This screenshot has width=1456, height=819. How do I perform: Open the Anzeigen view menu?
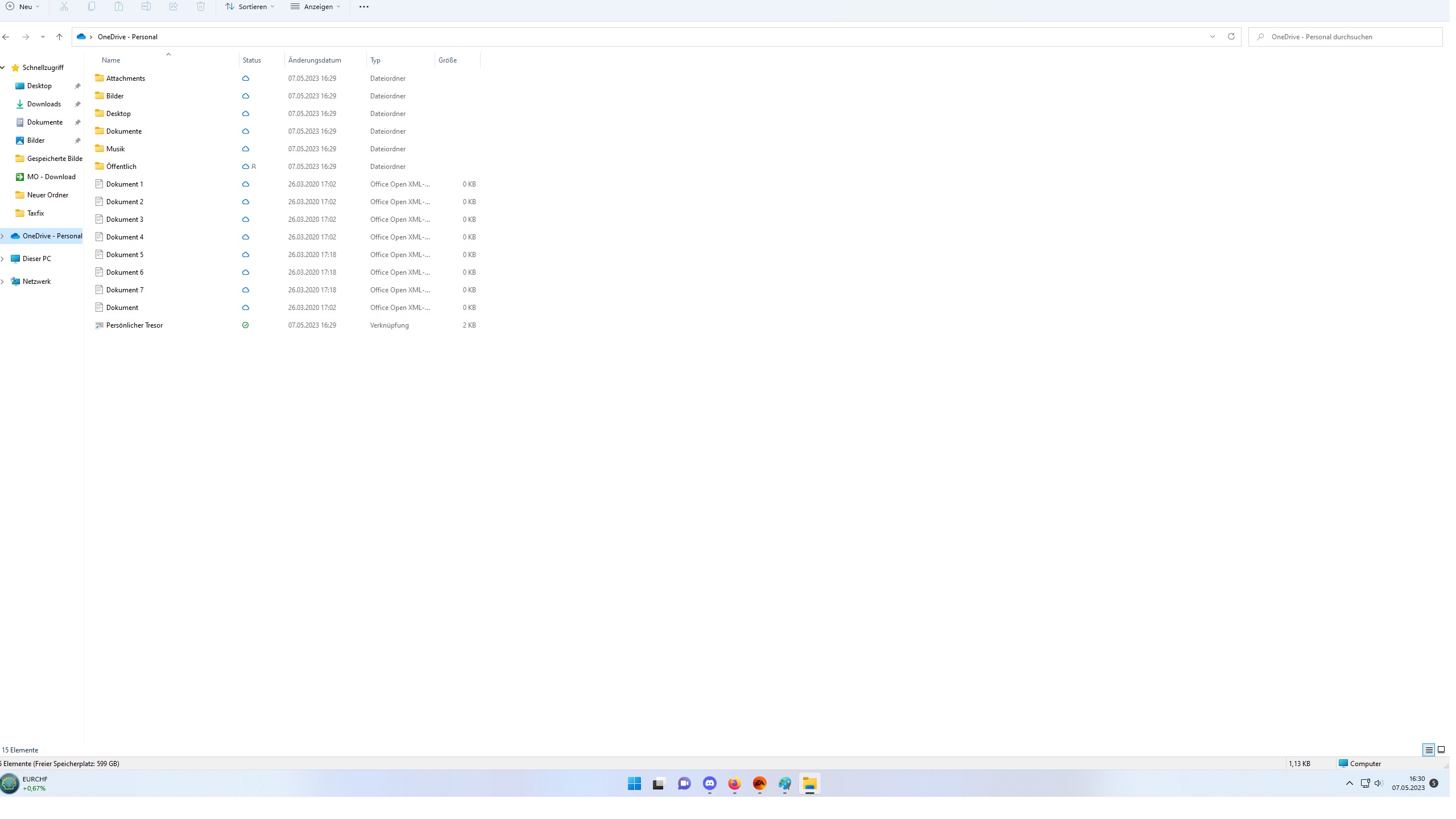315,7
